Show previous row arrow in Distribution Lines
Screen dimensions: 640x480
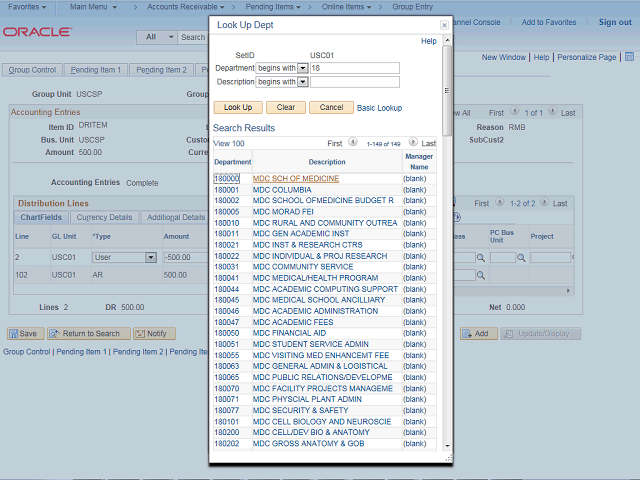[x=500, y=202]
